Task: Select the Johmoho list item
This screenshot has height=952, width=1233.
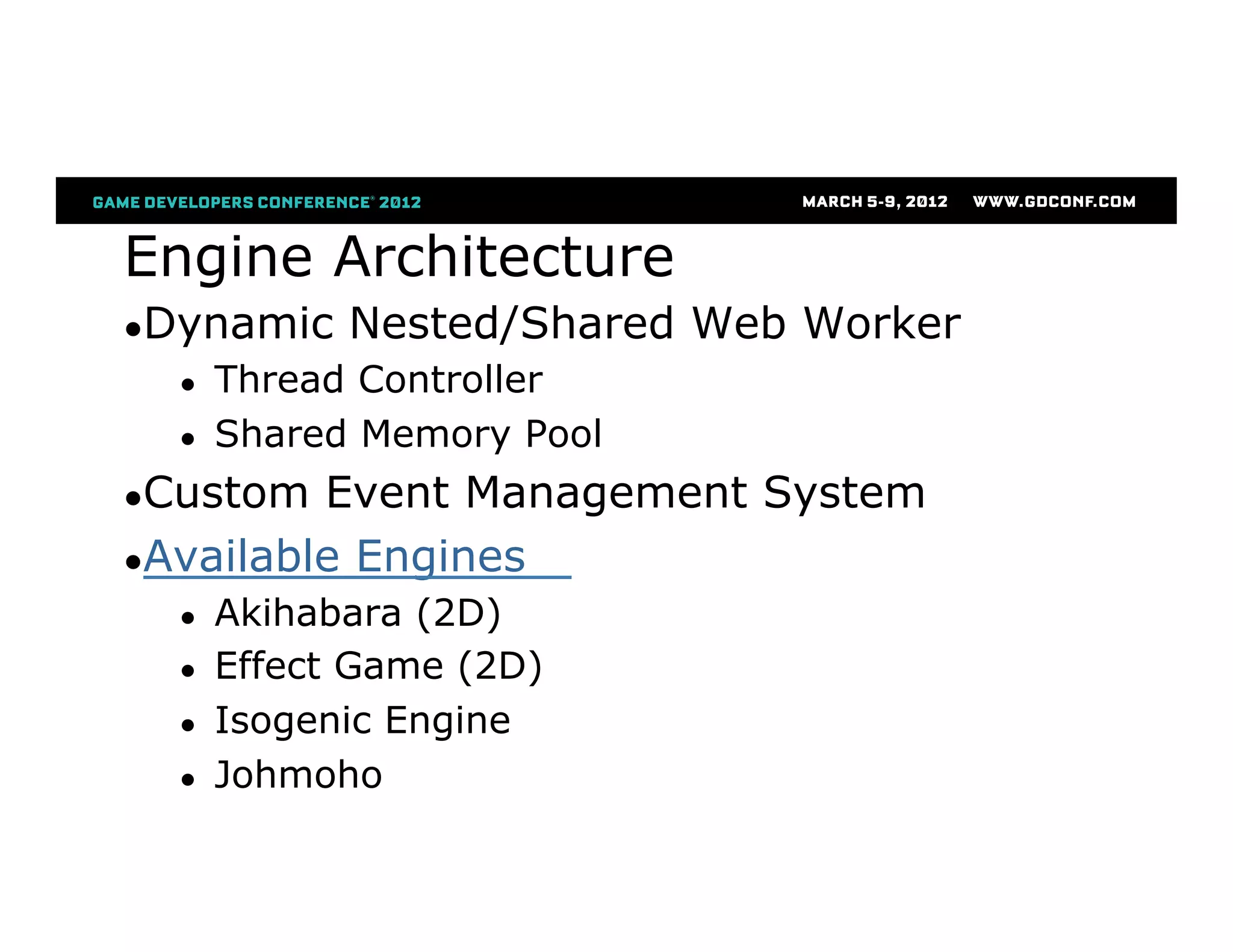Action: point(299,774)
